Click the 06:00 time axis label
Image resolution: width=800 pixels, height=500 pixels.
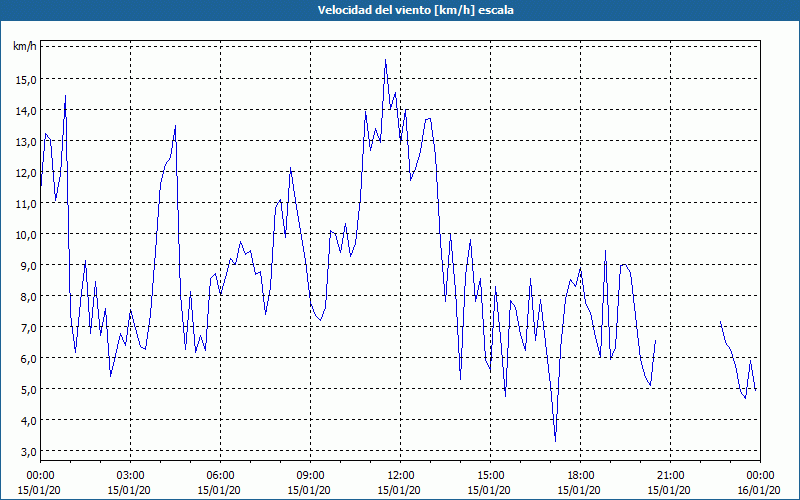point(220,476)
